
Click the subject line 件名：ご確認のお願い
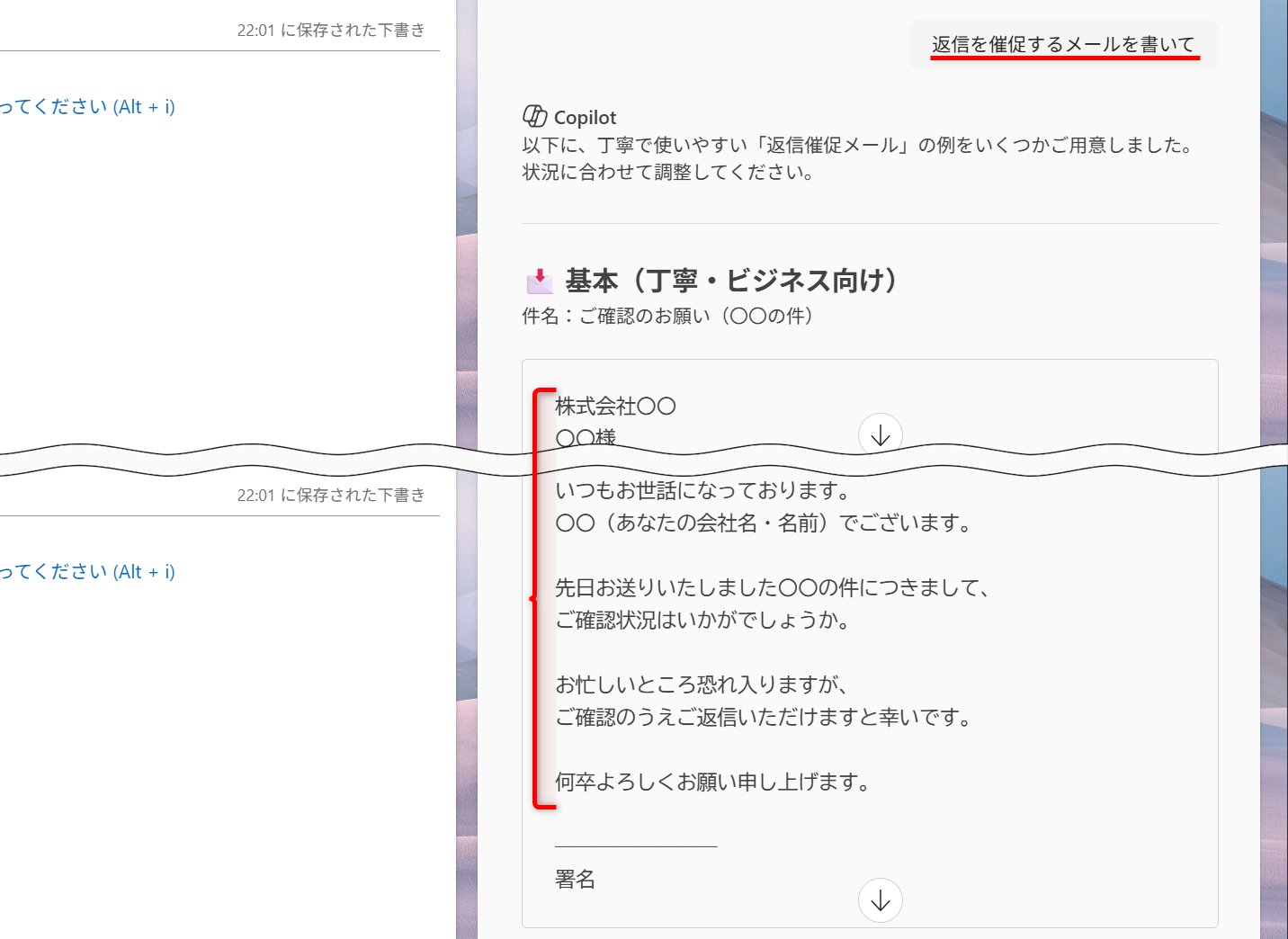pos(668,316)
